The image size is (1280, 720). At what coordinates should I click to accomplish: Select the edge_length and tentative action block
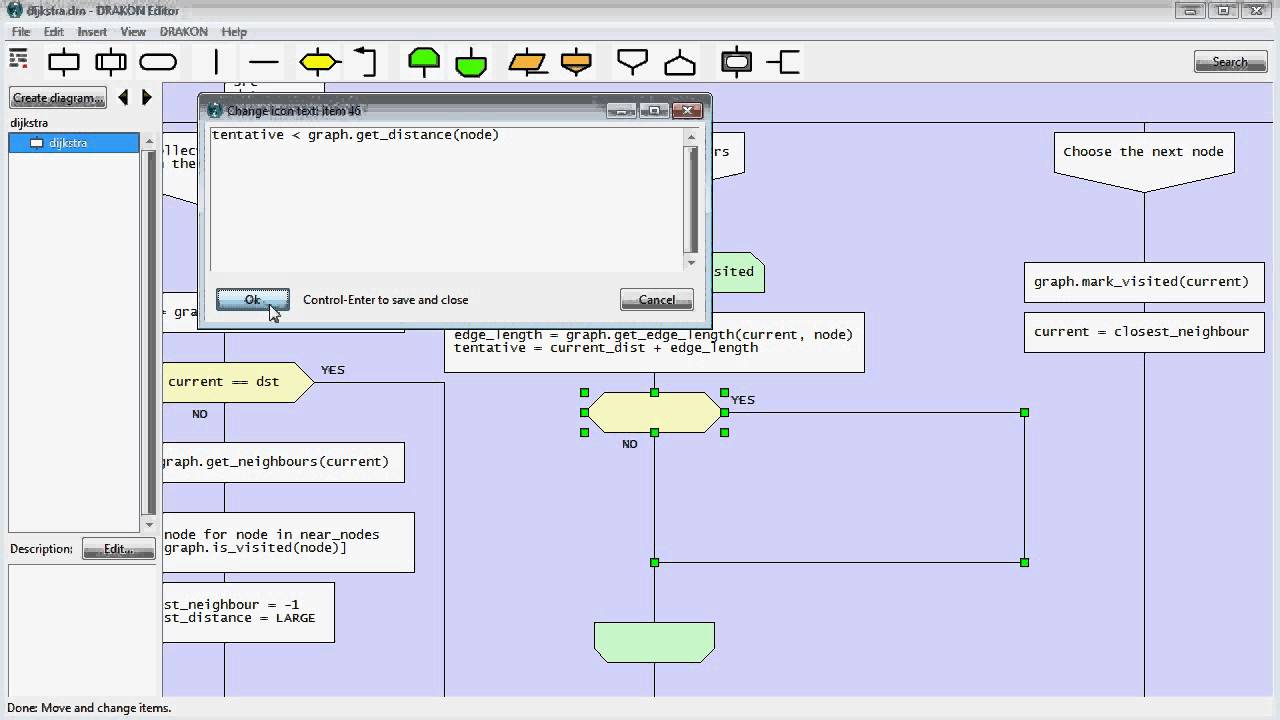[x=654, y=342]
